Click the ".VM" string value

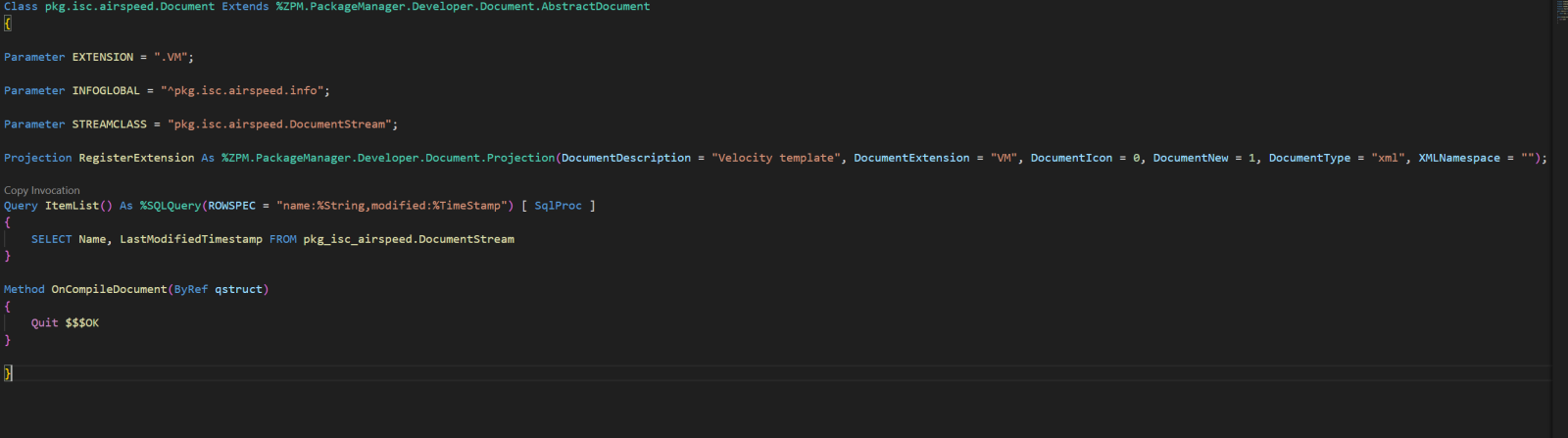coord(171,57)
